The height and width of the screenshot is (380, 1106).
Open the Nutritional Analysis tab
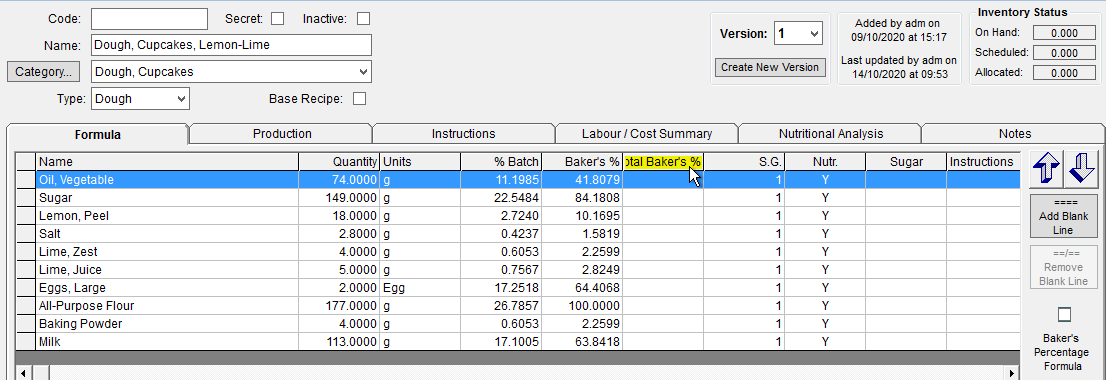point(830,133)
